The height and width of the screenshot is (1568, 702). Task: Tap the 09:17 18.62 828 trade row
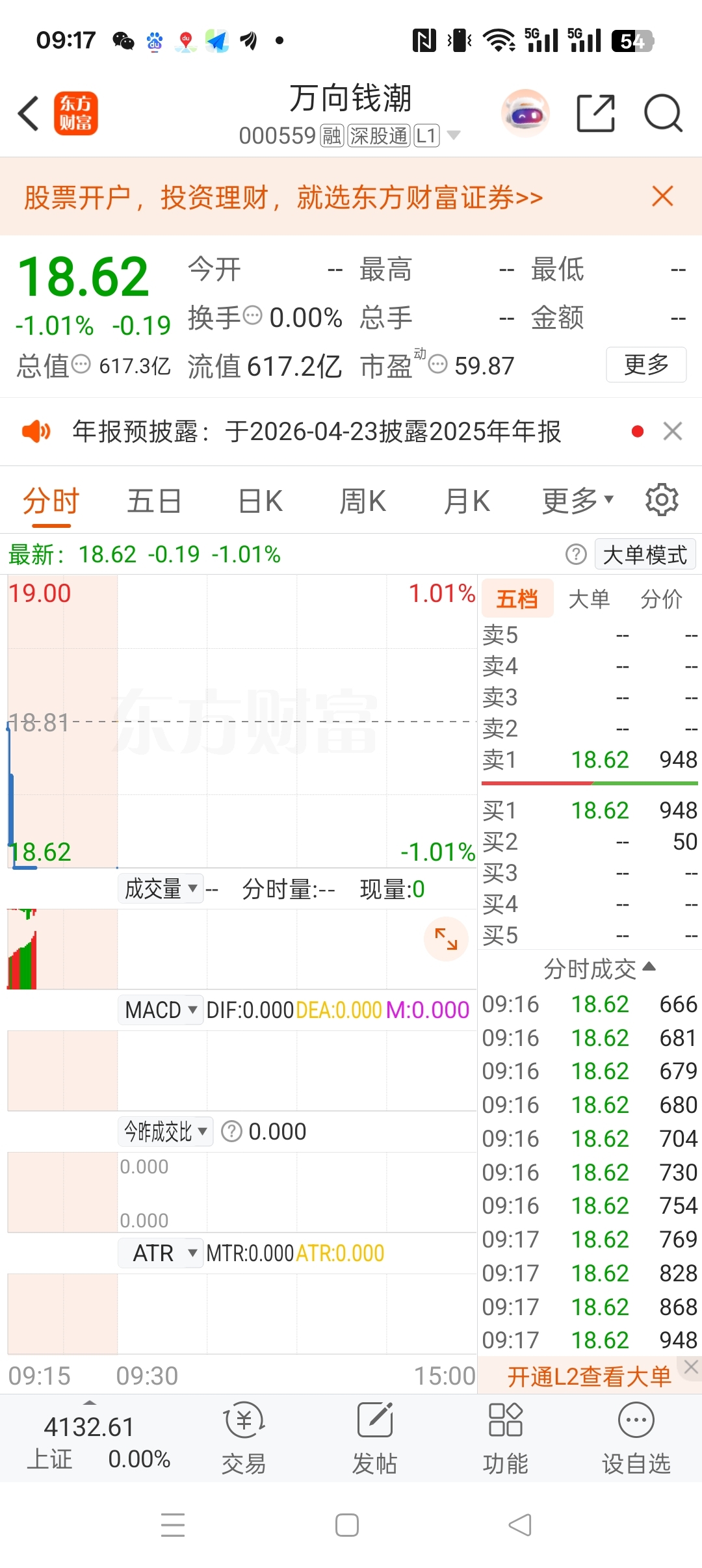[590, 1273]
